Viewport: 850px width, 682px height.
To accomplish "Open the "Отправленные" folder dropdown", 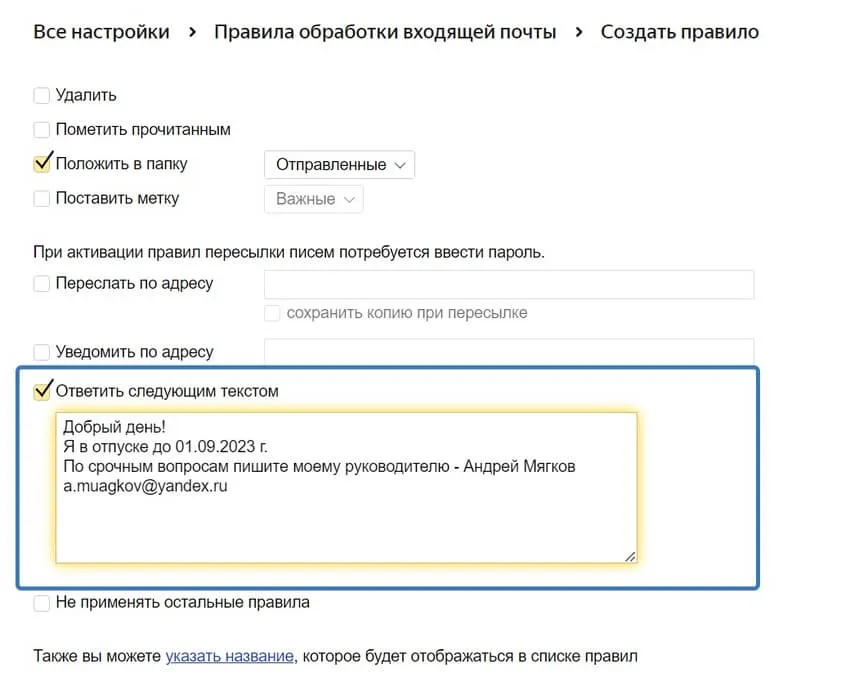I will point(338,164).
